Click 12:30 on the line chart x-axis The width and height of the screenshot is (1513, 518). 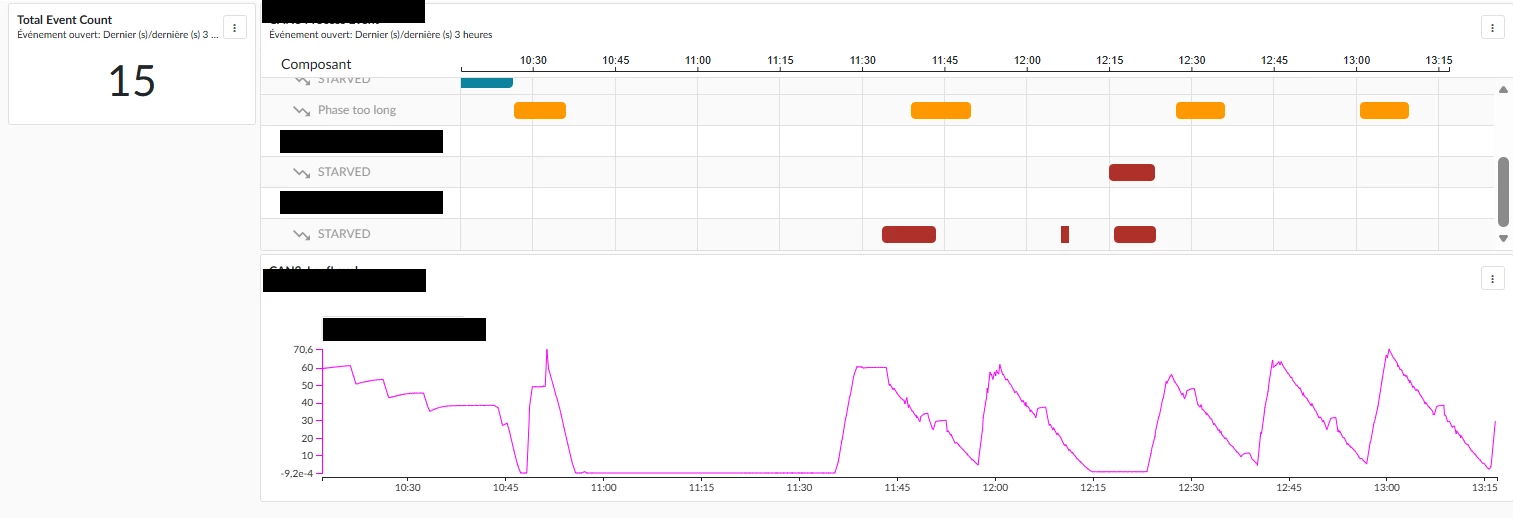pos(1191,488)
